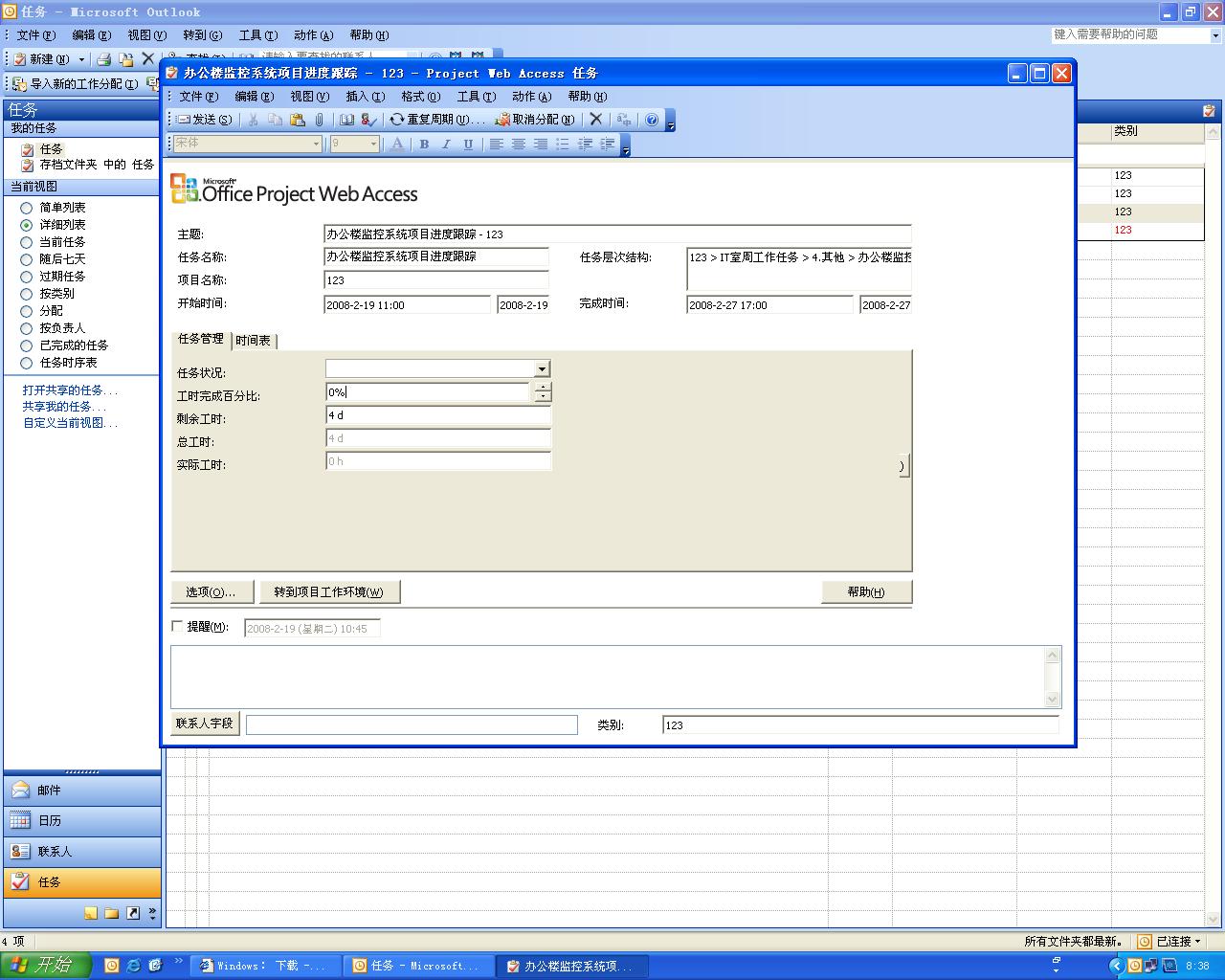Screen dimensions: 1225x980
Task: Select 简单列表 view radio button
Action: pos(27,208)
